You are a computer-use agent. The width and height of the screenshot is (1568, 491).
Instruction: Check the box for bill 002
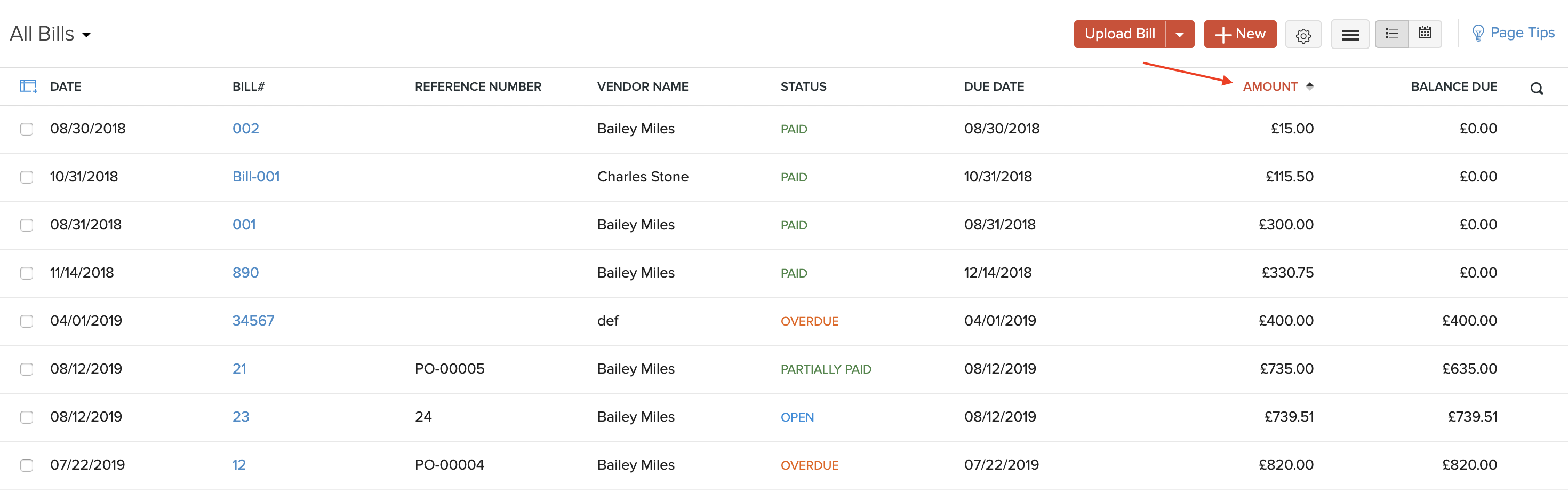[x=27, y=129]
